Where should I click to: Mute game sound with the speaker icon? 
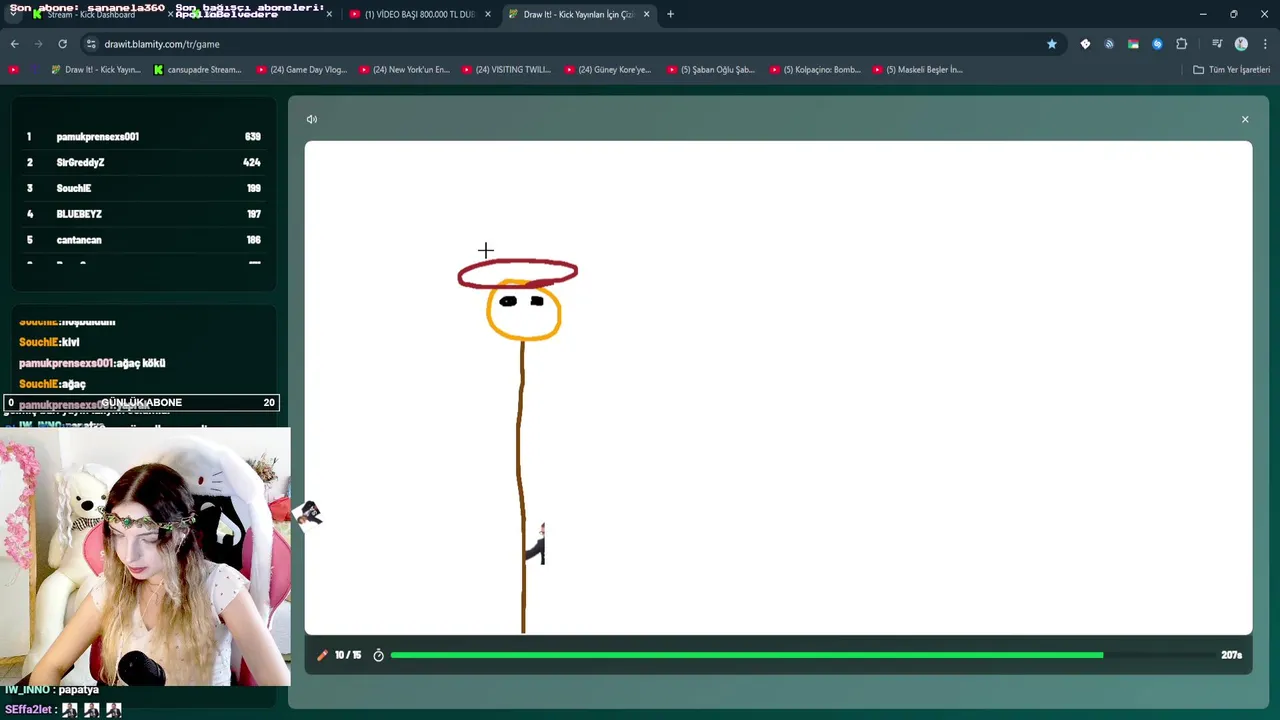click(x=312, y=119)
